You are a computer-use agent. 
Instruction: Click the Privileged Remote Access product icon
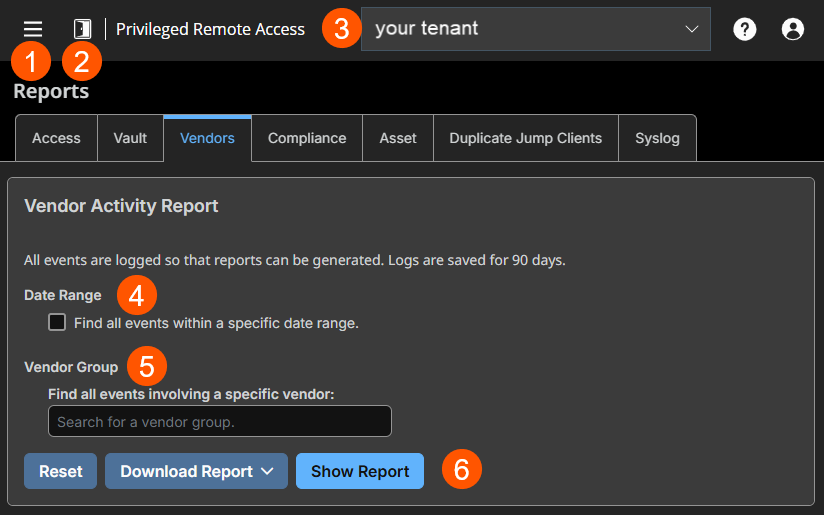click(83, 29)
